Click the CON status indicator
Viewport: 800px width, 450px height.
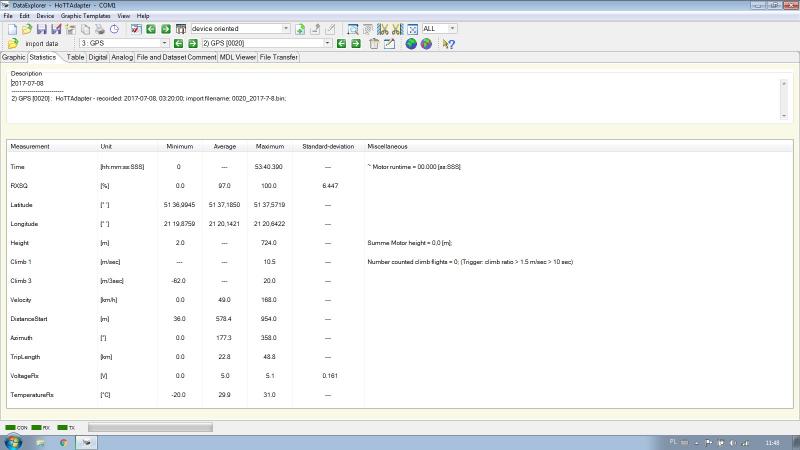[x=17, y=427]
